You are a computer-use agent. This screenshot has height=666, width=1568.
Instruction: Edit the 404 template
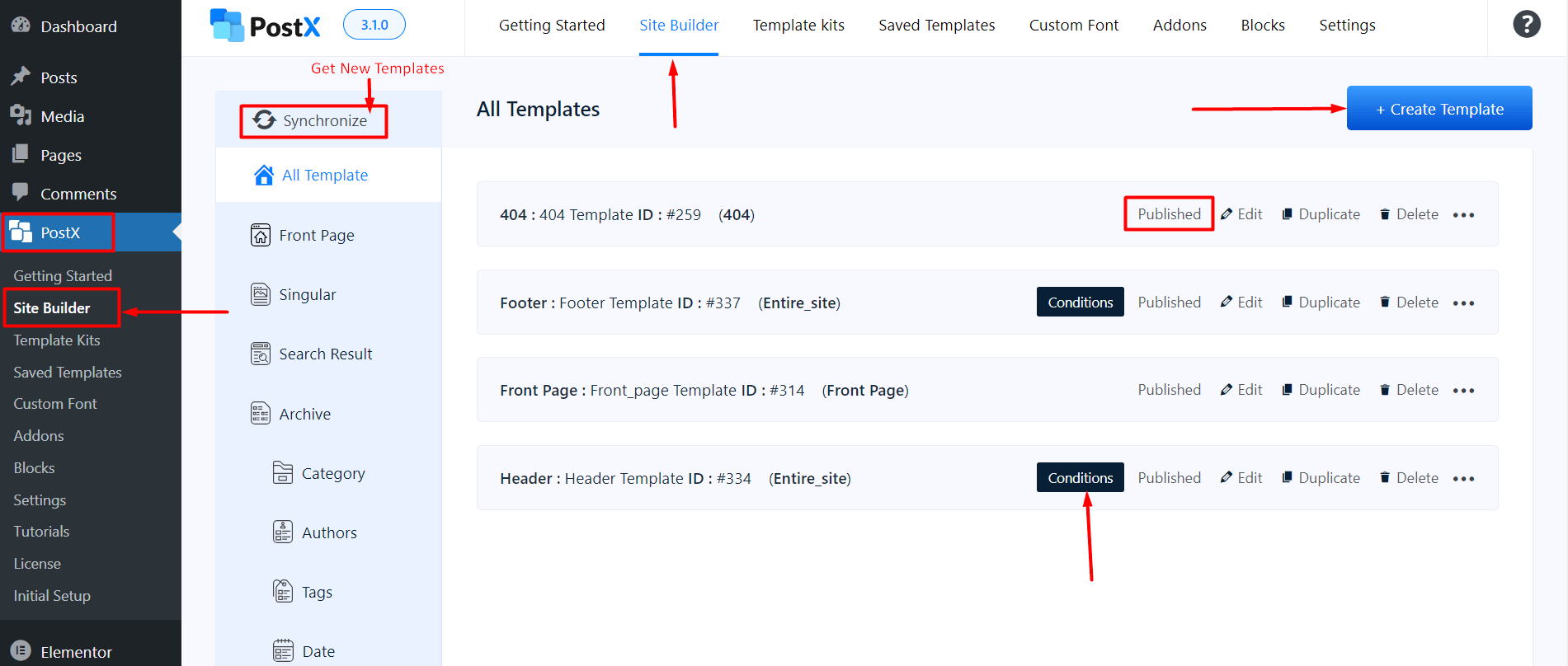(1241, 214)
